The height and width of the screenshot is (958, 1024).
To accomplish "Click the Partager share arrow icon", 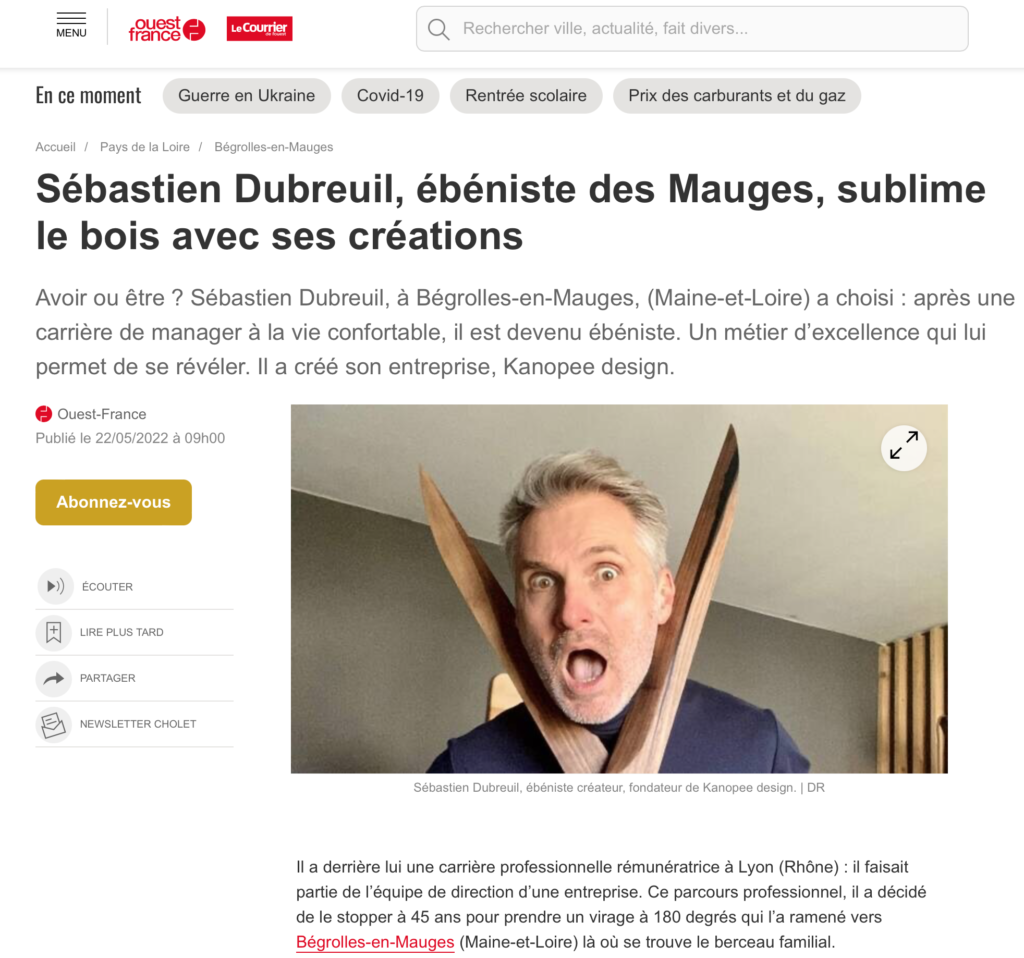I will 54,679.
